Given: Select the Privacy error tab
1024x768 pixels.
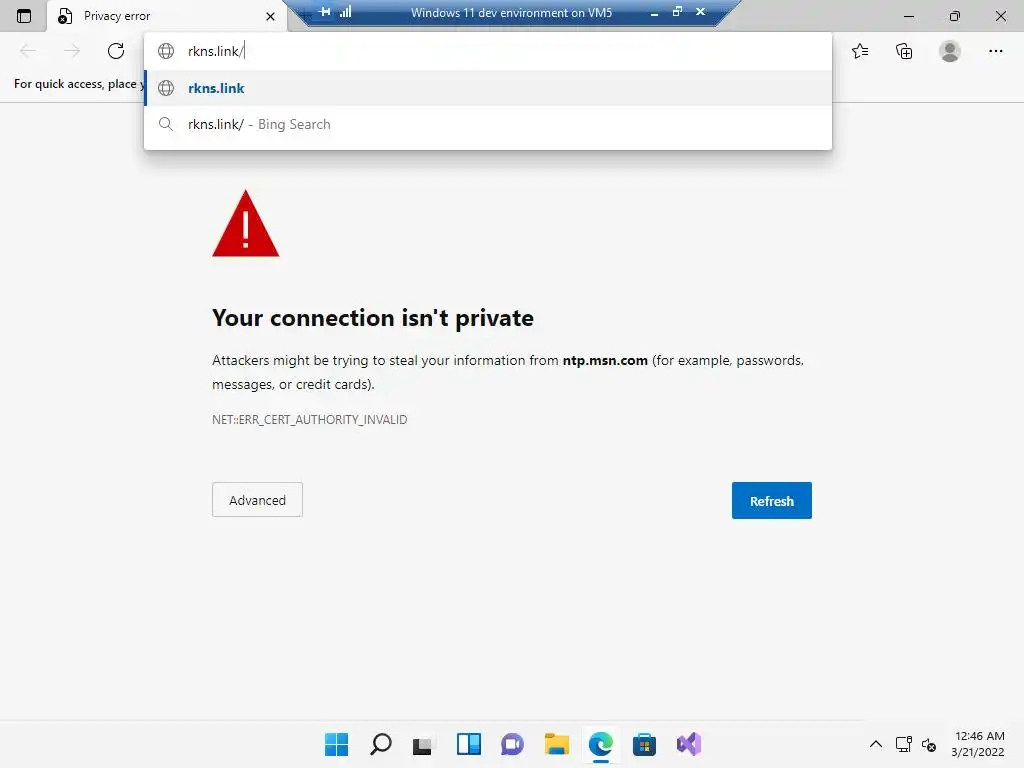Looking at the screenshot, I should click(x=167, y=16).
